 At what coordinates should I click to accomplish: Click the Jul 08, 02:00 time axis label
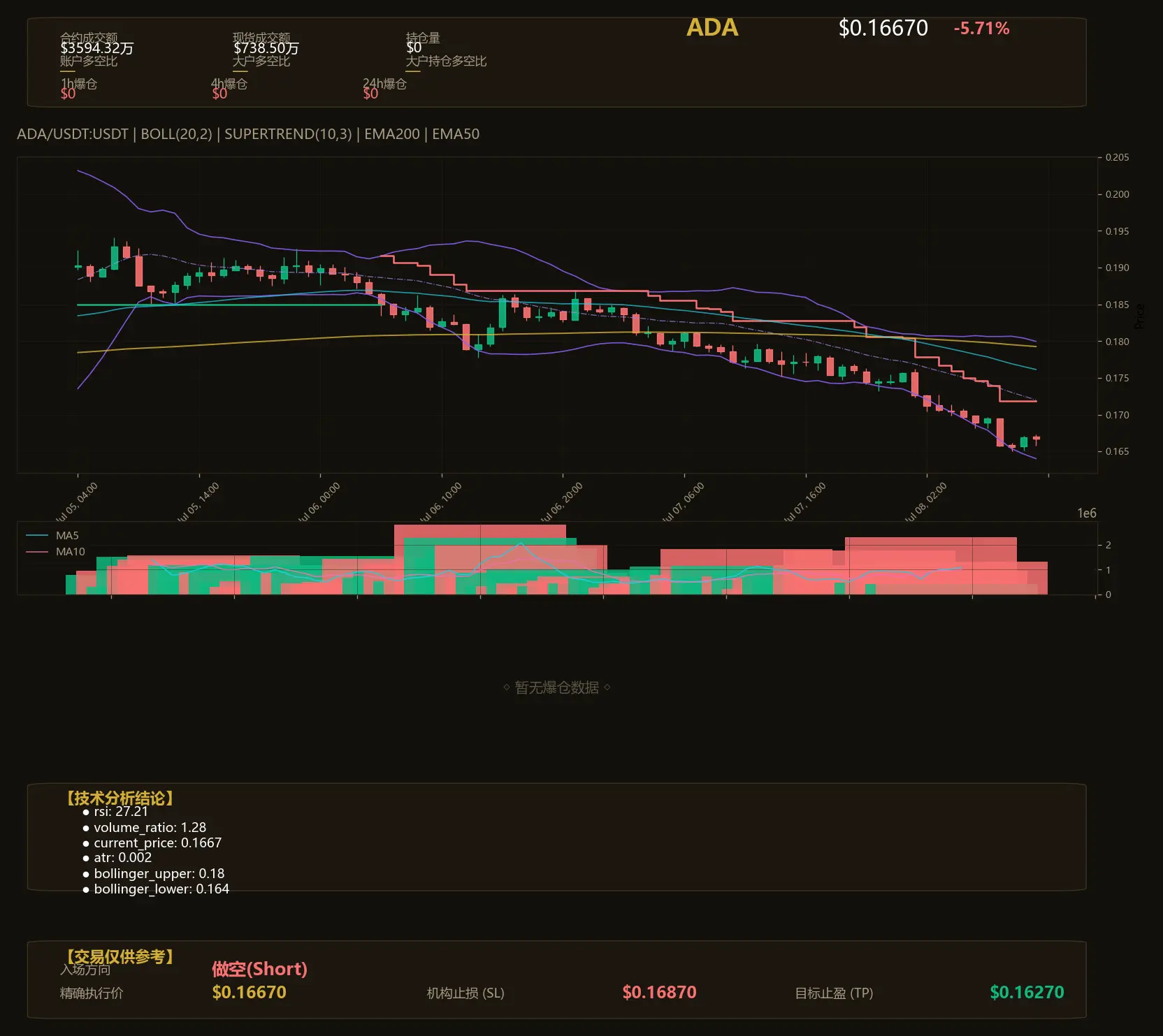point(925,503)
